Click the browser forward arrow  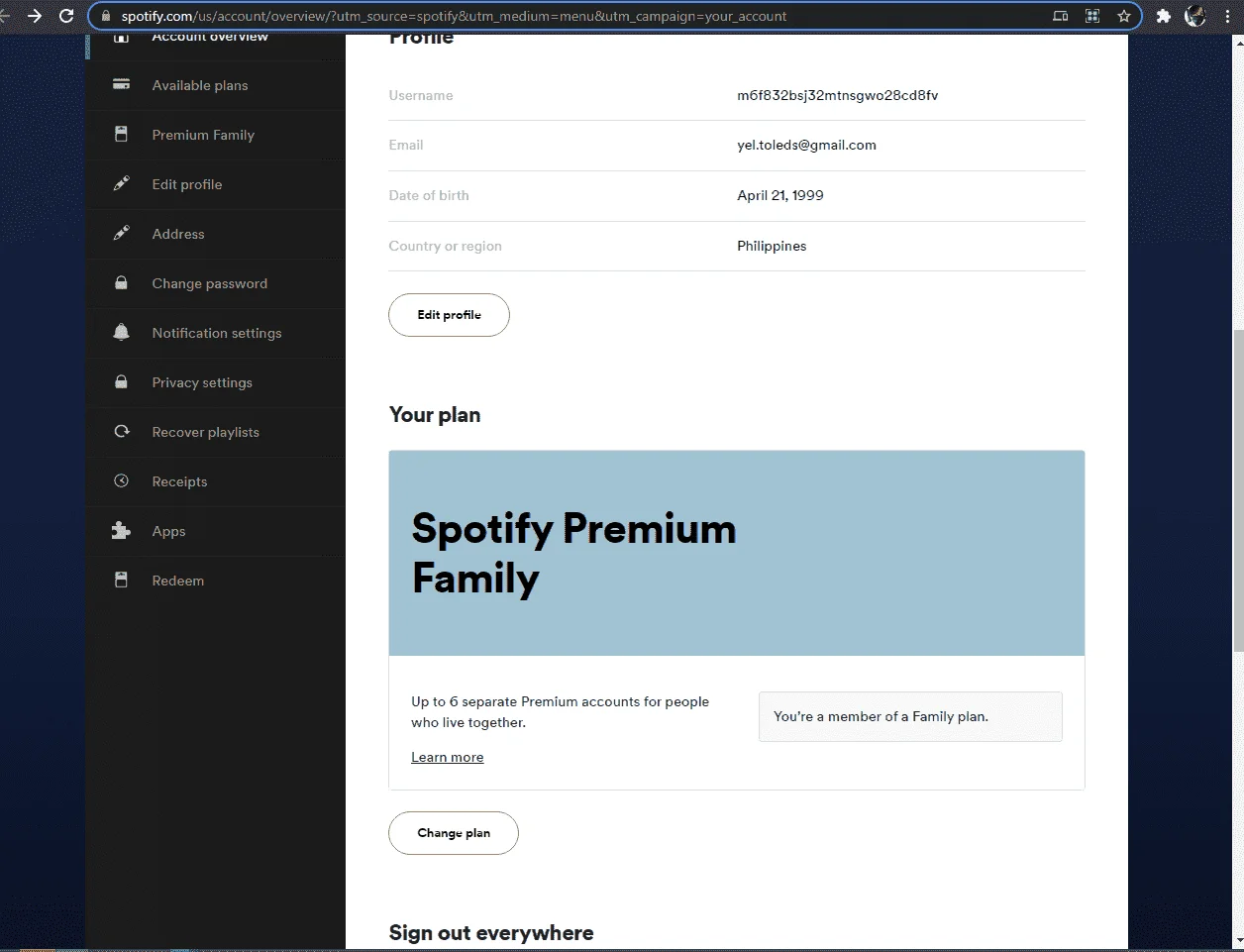(35, 16)
